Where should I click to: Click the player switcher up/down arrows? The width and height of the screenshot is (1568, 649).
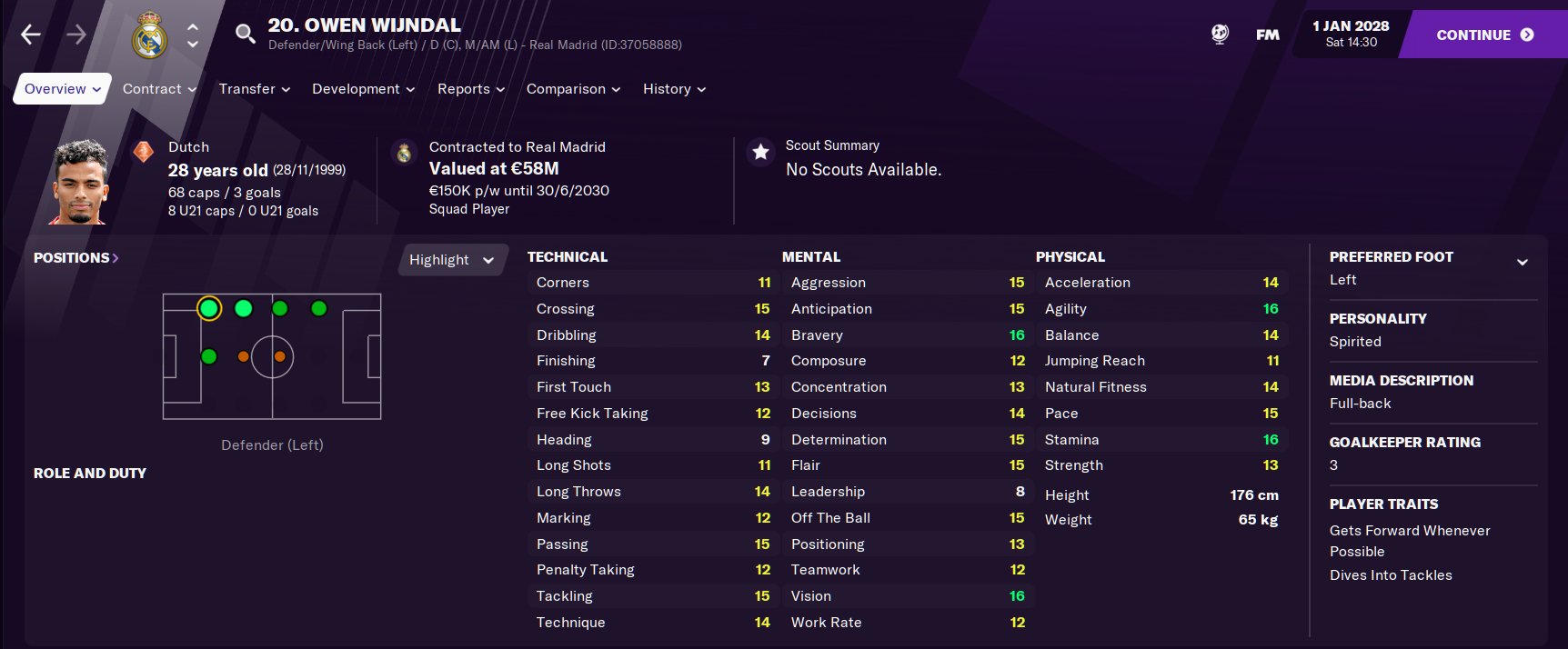(x=193, y=35)
